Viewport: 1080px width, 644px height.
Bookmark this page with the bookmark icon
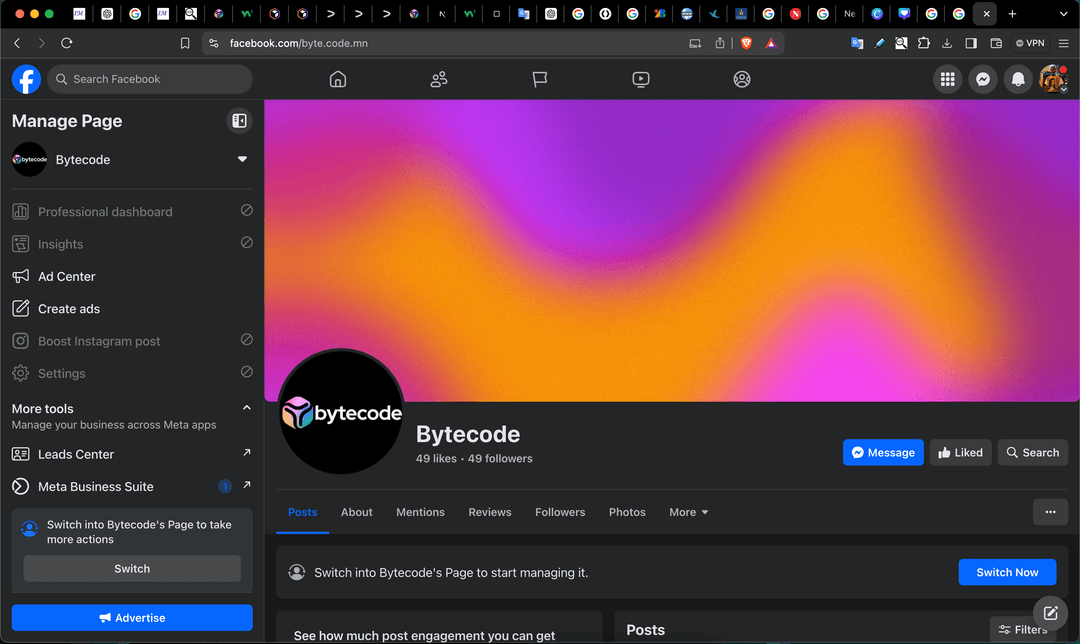[185, 43]
